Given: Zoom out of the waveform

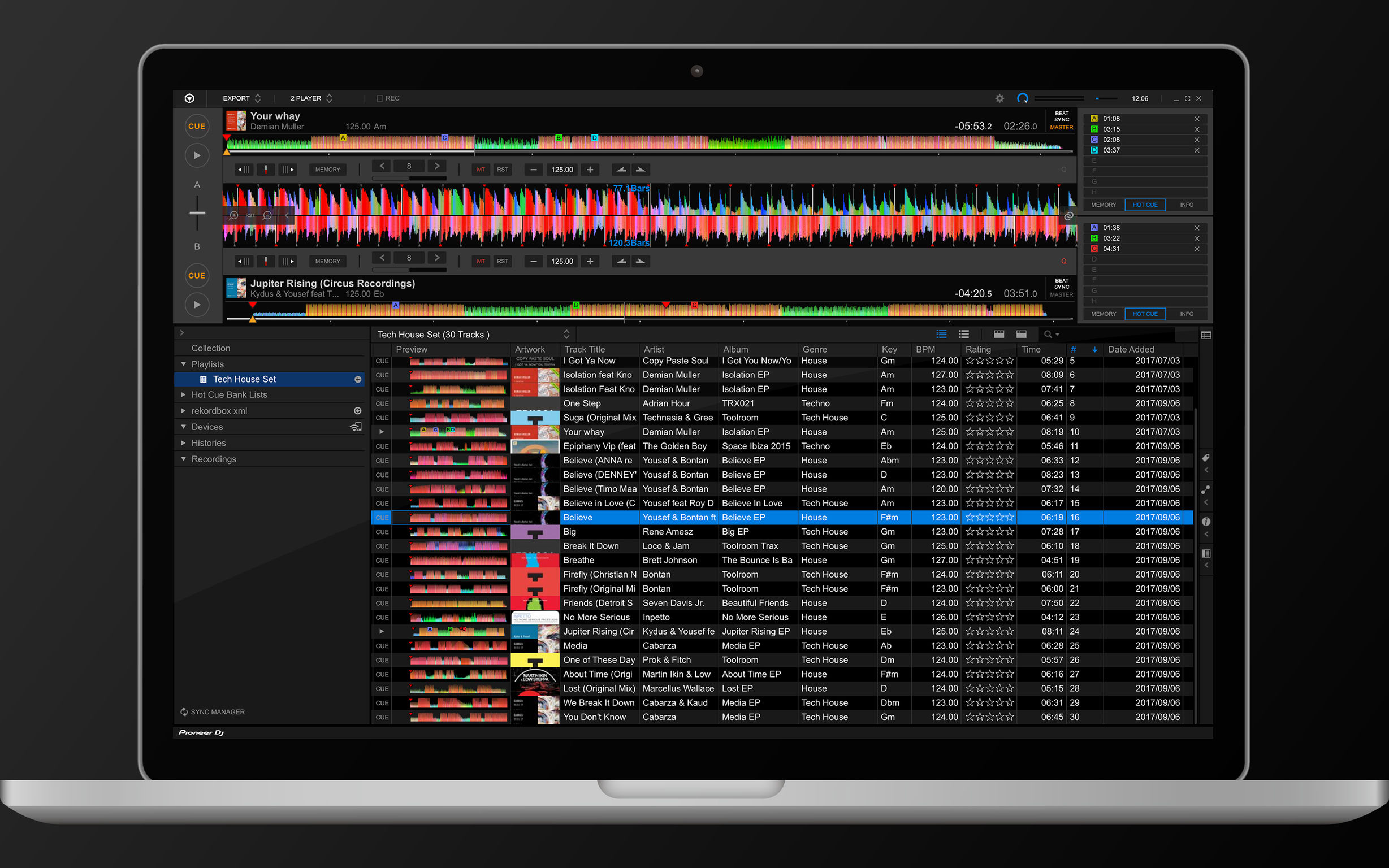Looking at the screenshot, I should point(267,215).
